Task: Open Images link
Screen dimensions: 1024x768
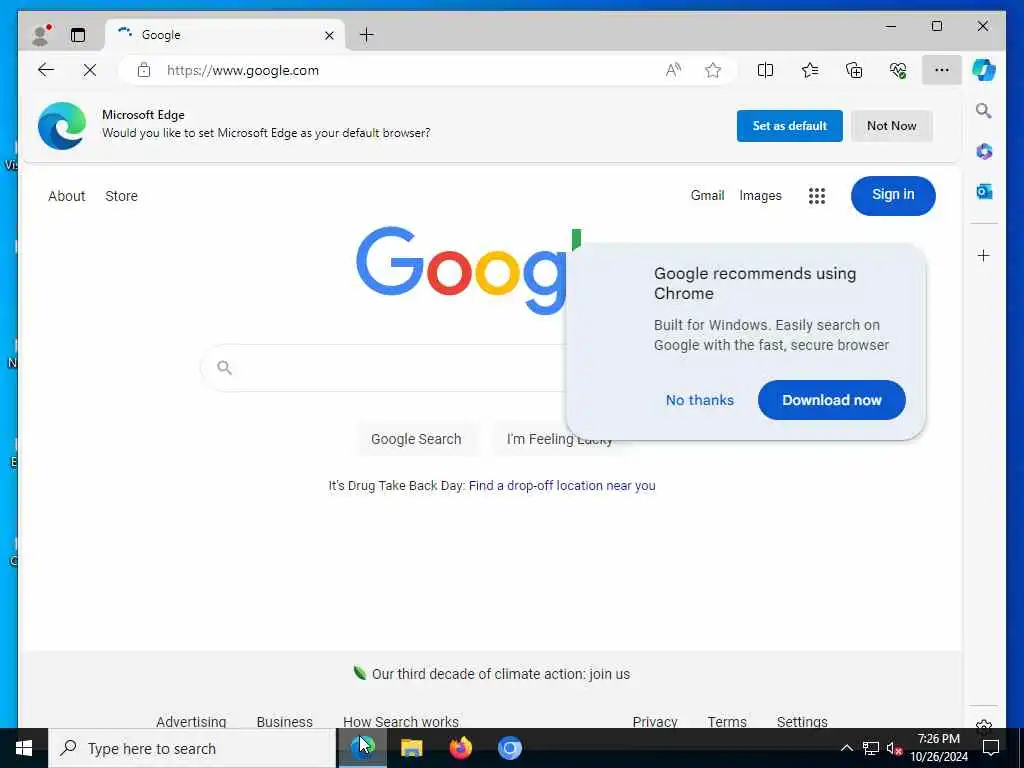Action: point(760,195)
